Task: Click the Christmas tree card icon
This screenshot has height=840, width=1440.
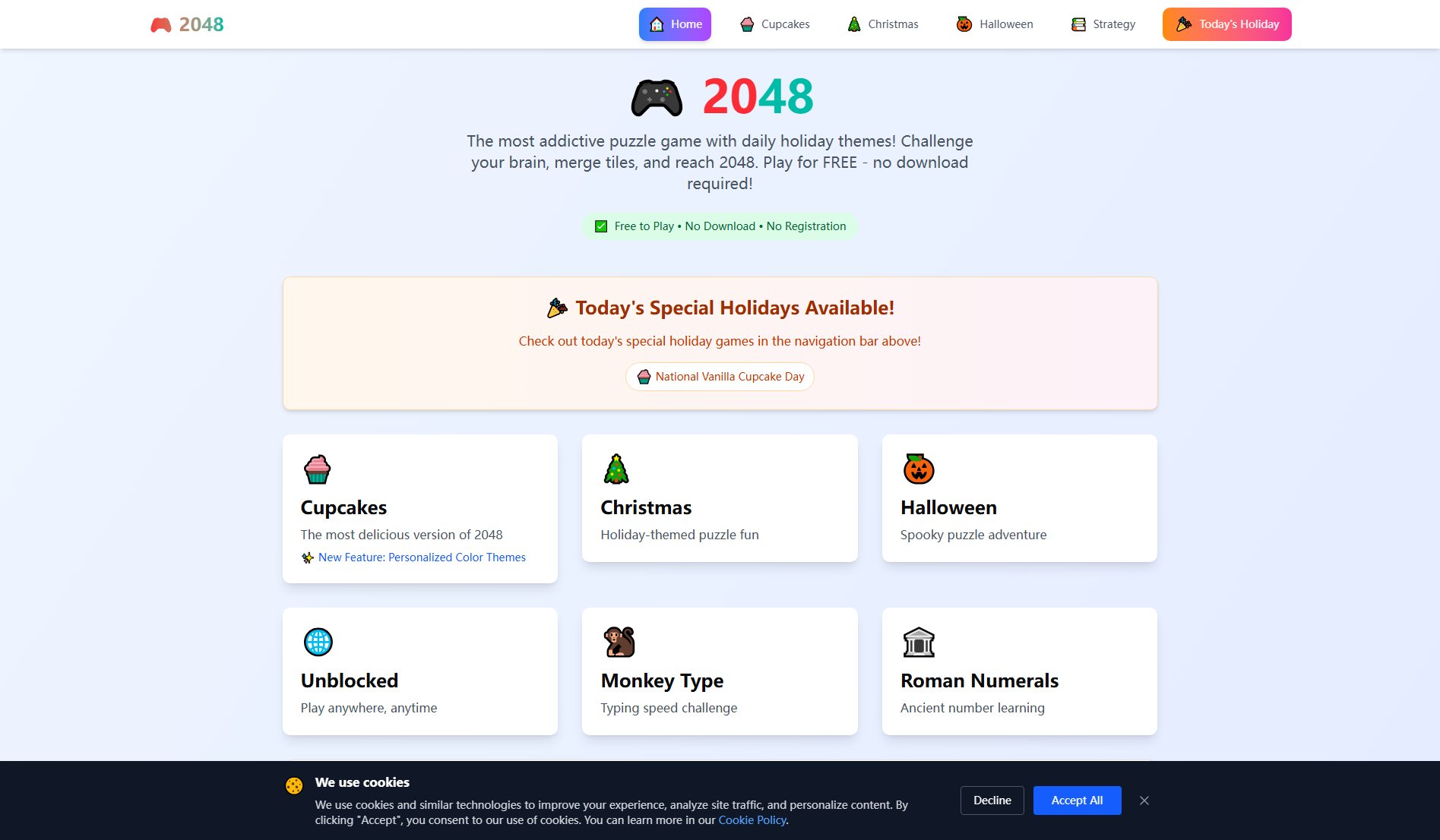Action: point(616,469)
